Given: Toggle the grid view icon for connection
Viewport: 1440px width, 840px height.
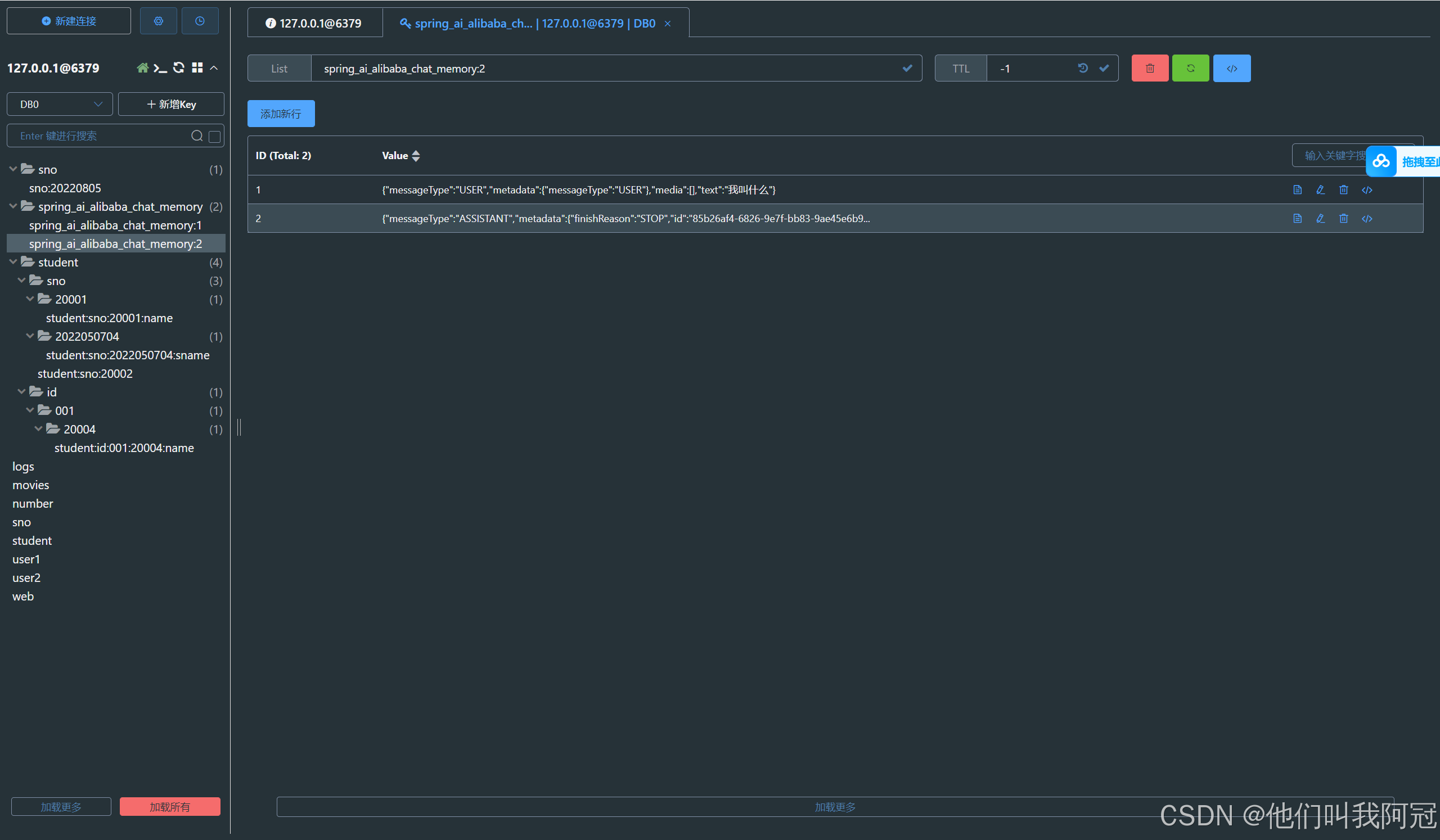Looking at the screenshot, I should [x=197, y=68].
